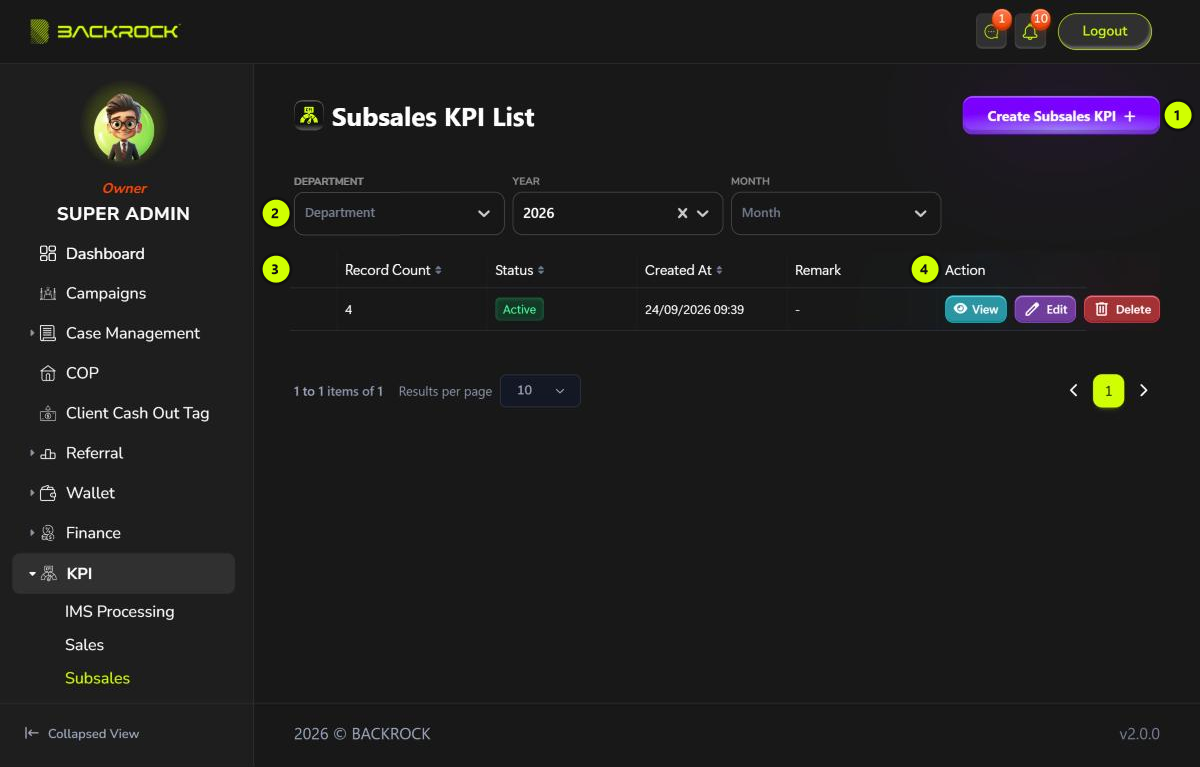Go to the previous results page
Viewport: 1200px width, 767px height.
point(1074,391)
